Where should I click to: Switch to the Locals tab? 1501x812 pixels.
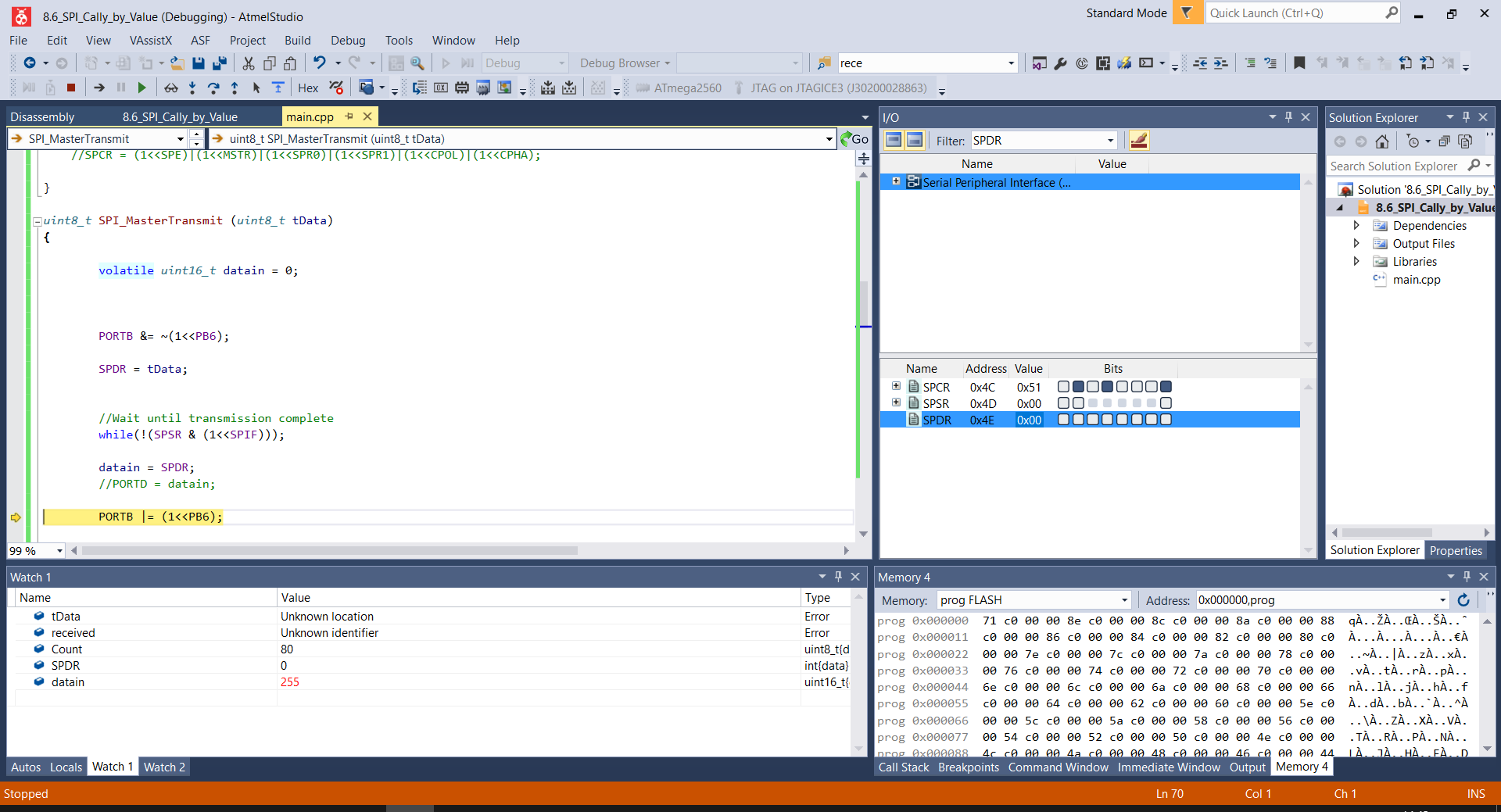(66, 767)
